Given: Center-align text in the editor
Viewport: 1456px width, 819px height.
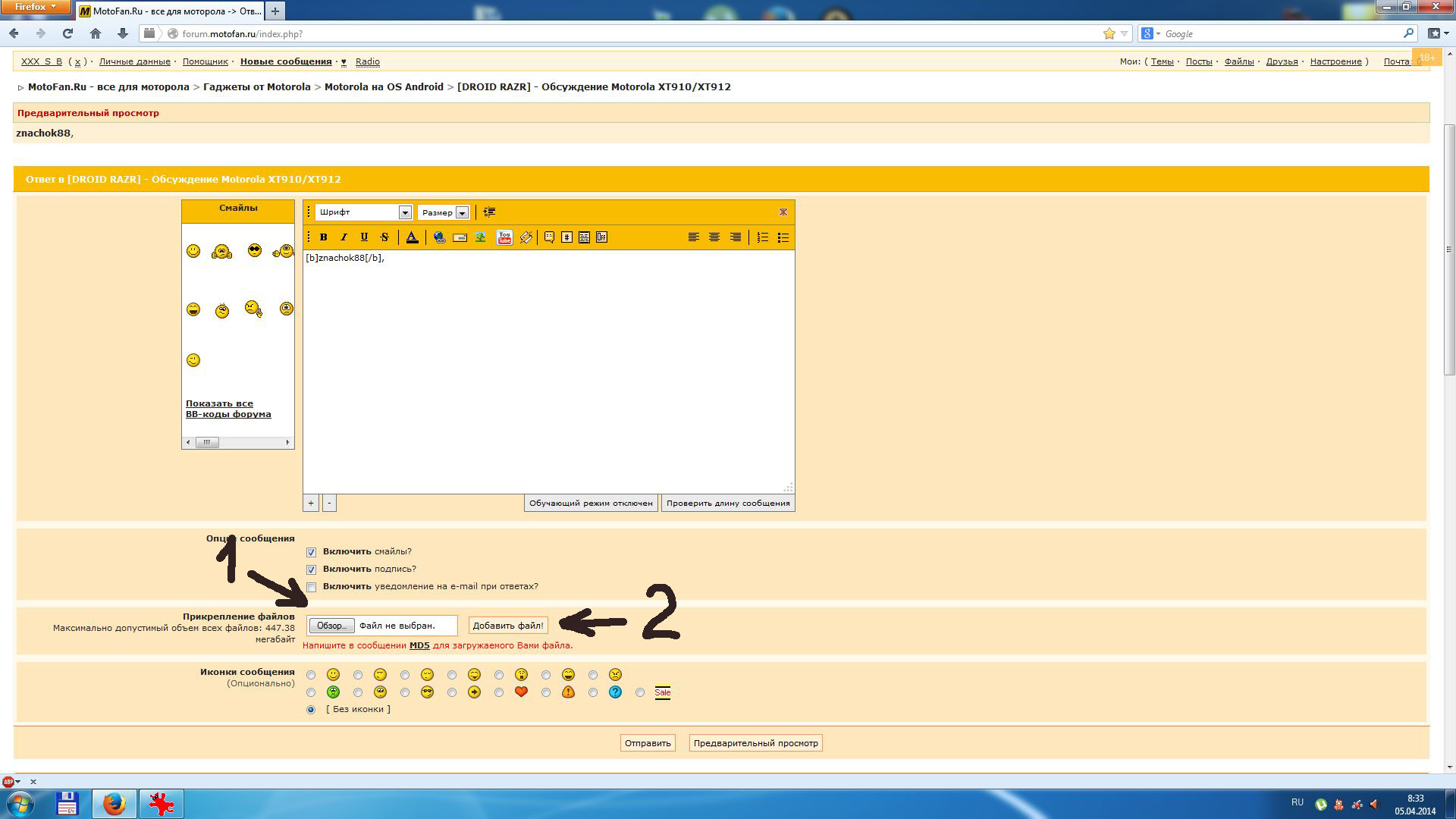Looking at the screenshot, I should point(714,237).
